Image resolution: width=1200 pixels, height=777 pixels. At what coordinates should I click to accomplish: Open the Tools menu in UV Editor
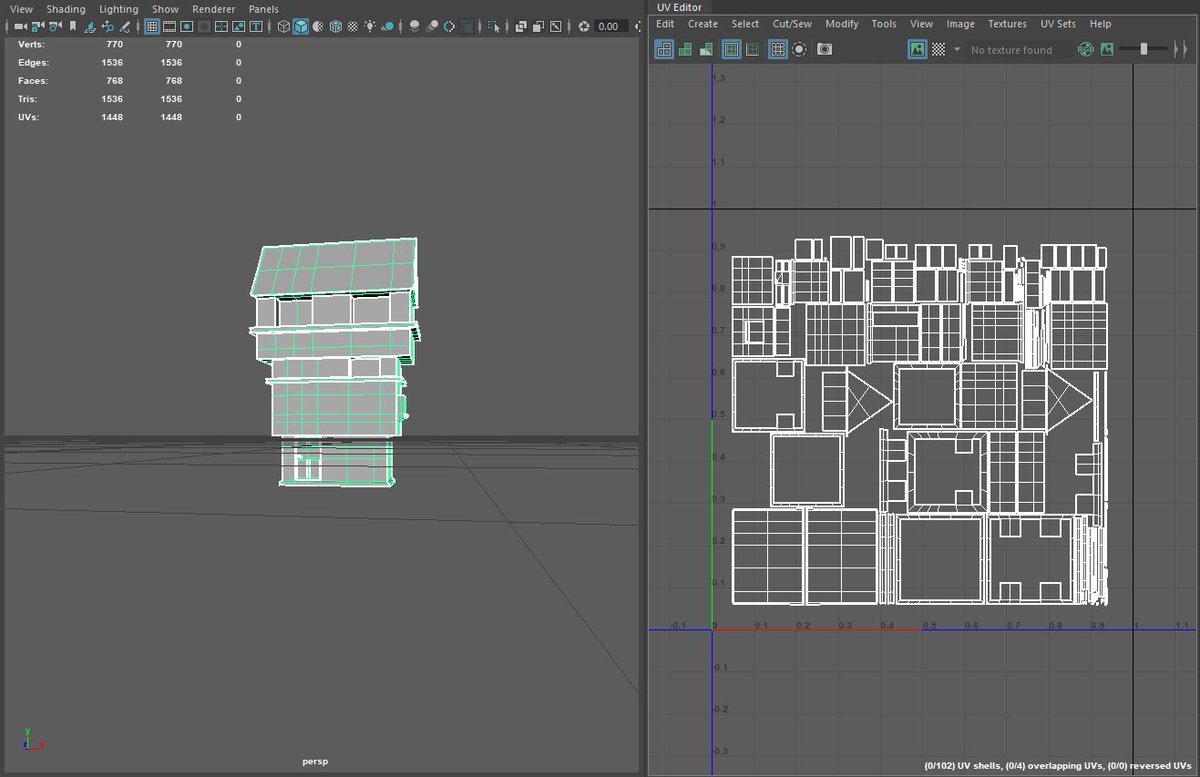coord(884,24)
